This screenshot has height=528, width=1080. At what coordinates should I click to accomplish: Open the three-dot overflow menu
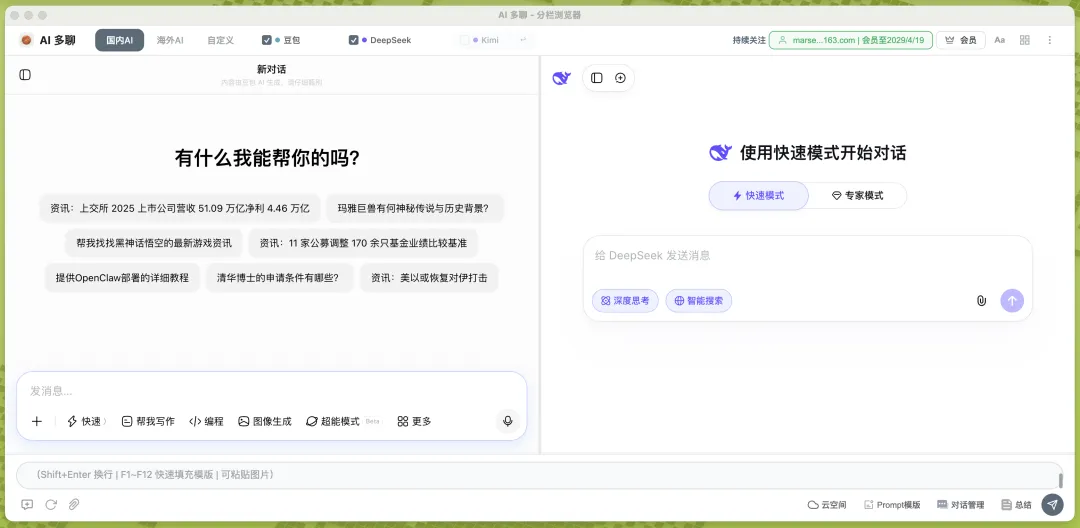(x=1050, y=40)
